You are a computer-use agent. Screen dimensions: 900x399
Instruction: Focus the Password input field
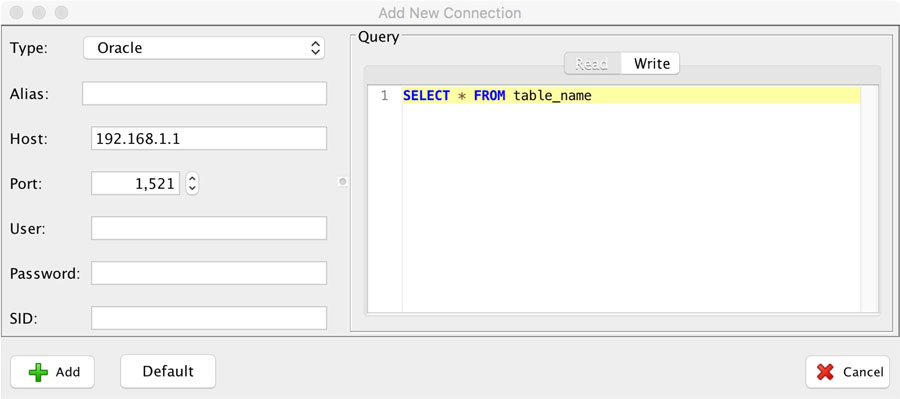209,273
